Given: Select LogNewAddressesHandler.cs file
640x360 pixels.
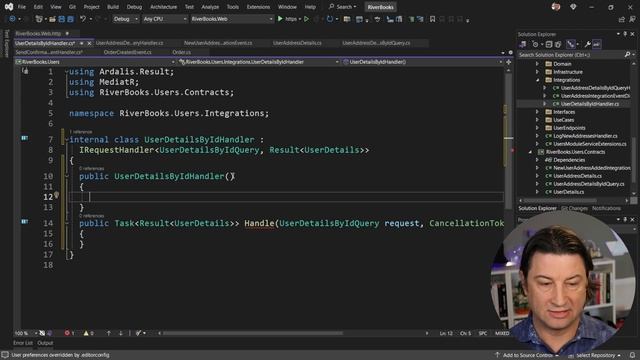Looking at the screenshot, I should click(x=585, y=136).
